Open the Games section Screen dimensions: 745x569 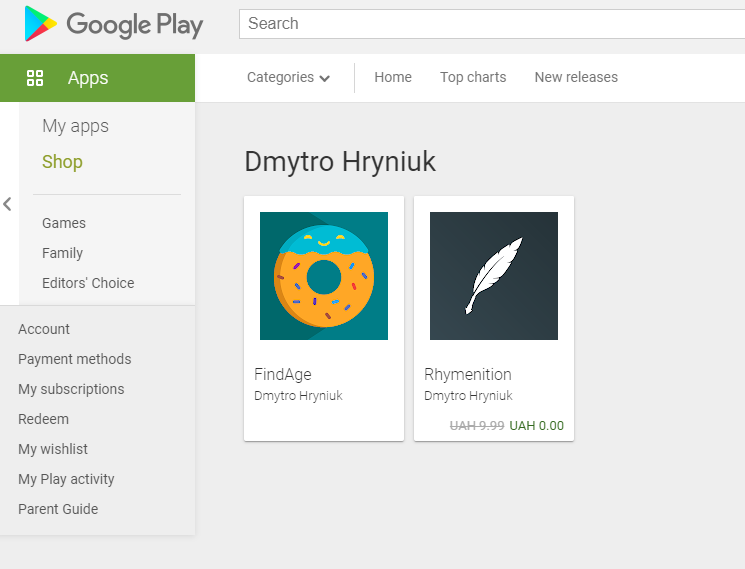pyautogui.click(x=64, y=223)
